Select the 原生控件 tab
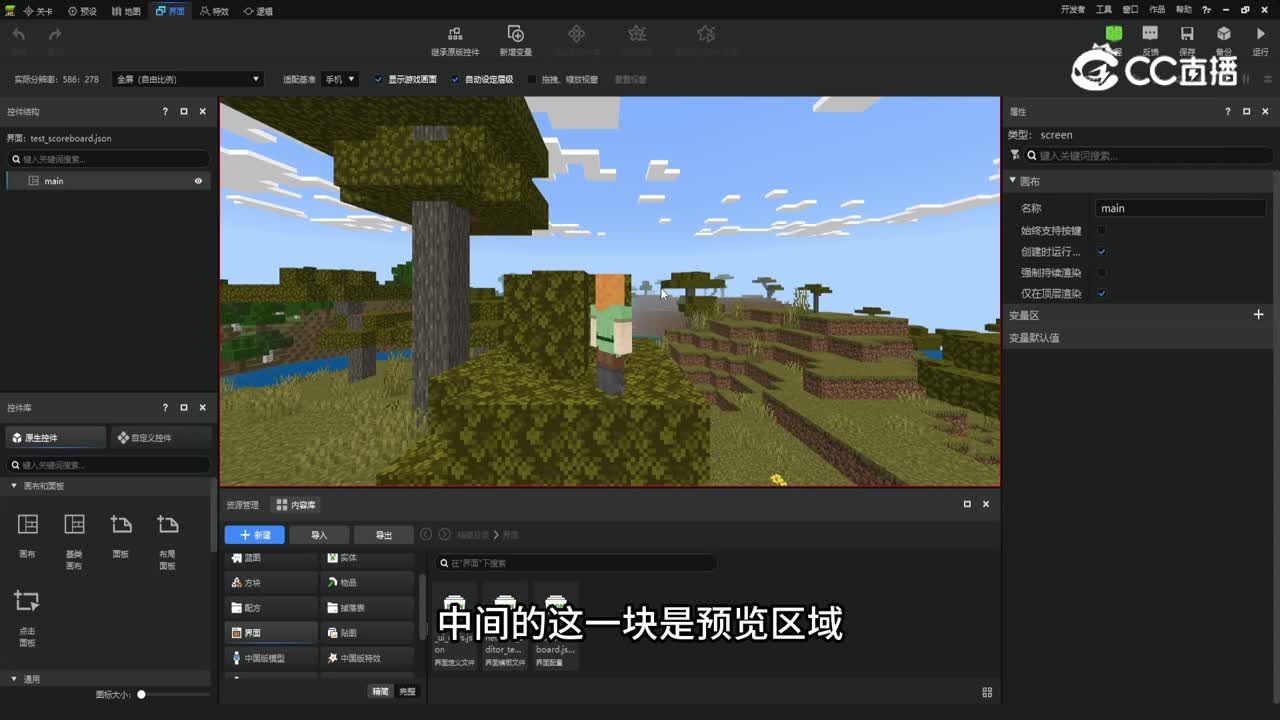This screenshot has width=1280, height=720. pyautogui.click(x=56, y=438)
